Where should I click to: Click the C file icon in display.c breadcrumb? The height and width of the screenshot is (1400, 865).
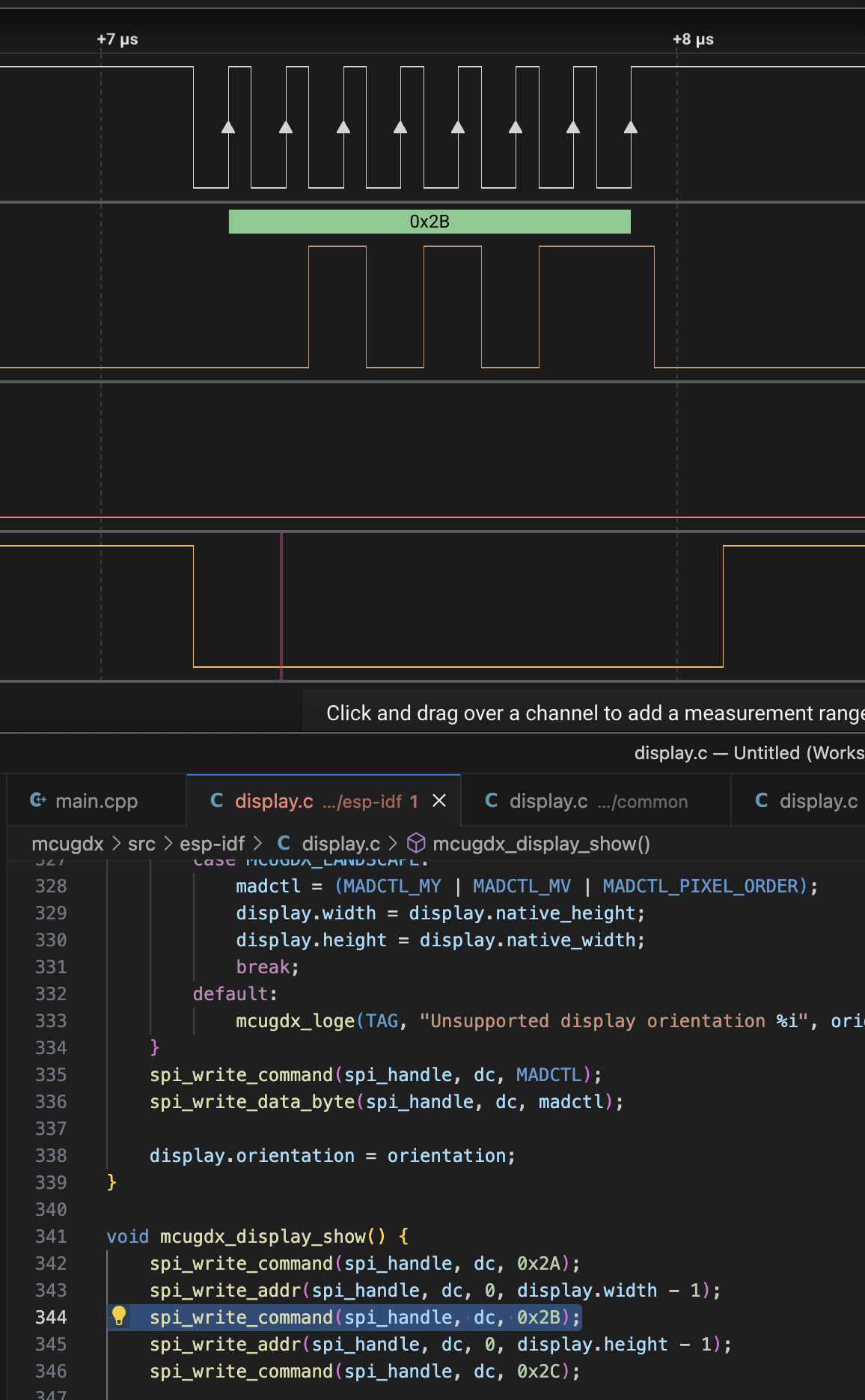point(284,843)
